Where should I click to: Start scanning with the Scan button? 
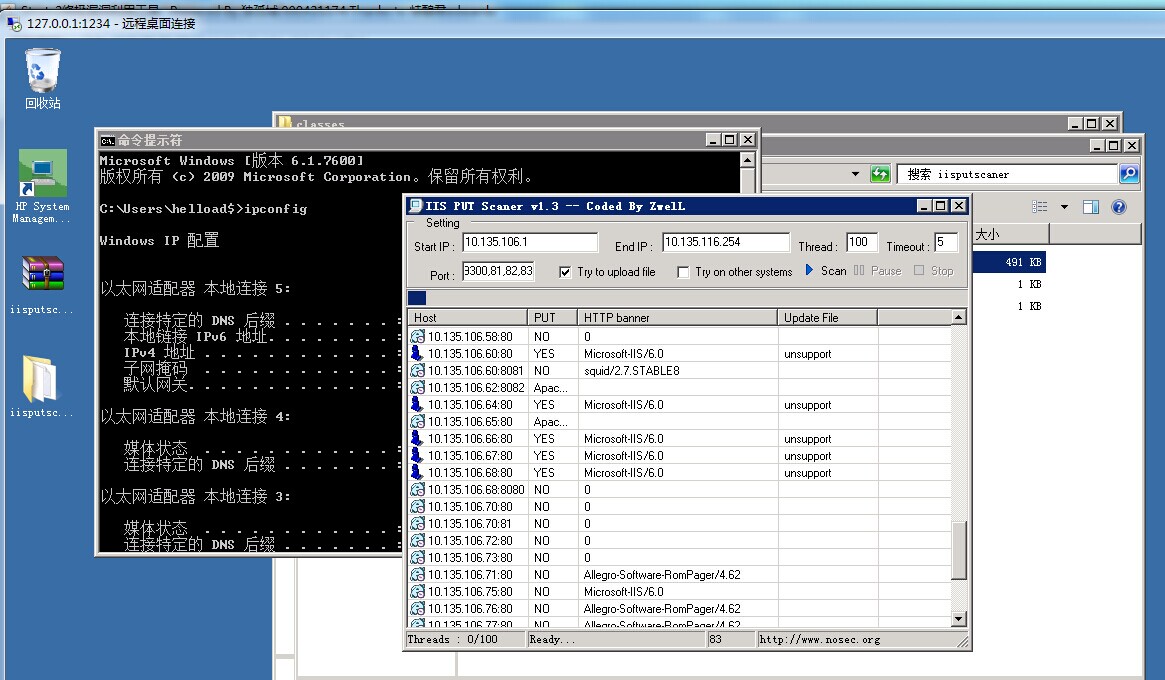tap(826, 271)
